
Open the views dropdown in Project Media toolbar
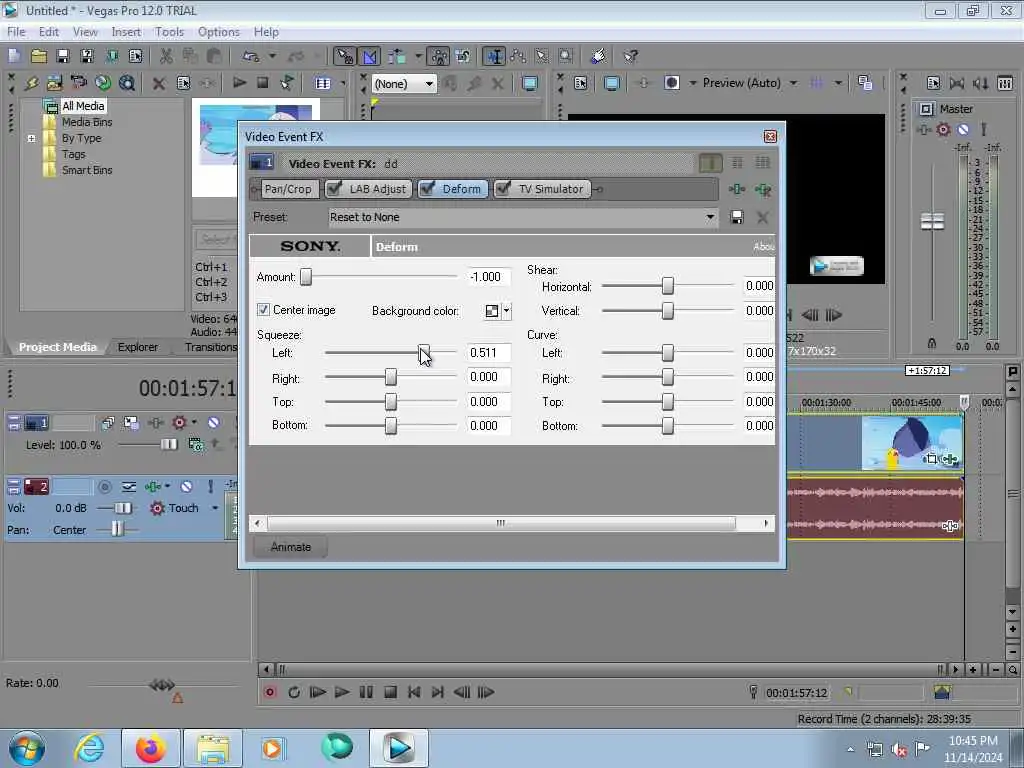coord(343,83)
